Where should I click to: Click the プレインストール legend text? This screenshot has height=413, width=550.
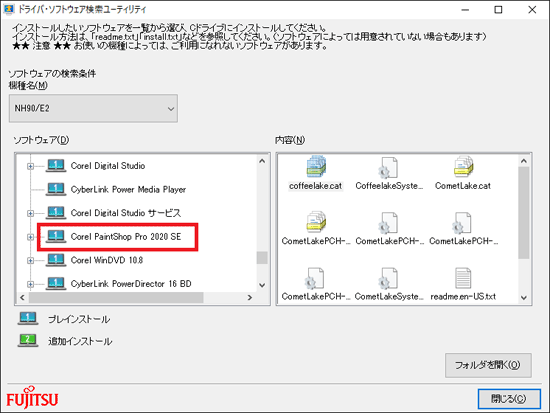79,319
